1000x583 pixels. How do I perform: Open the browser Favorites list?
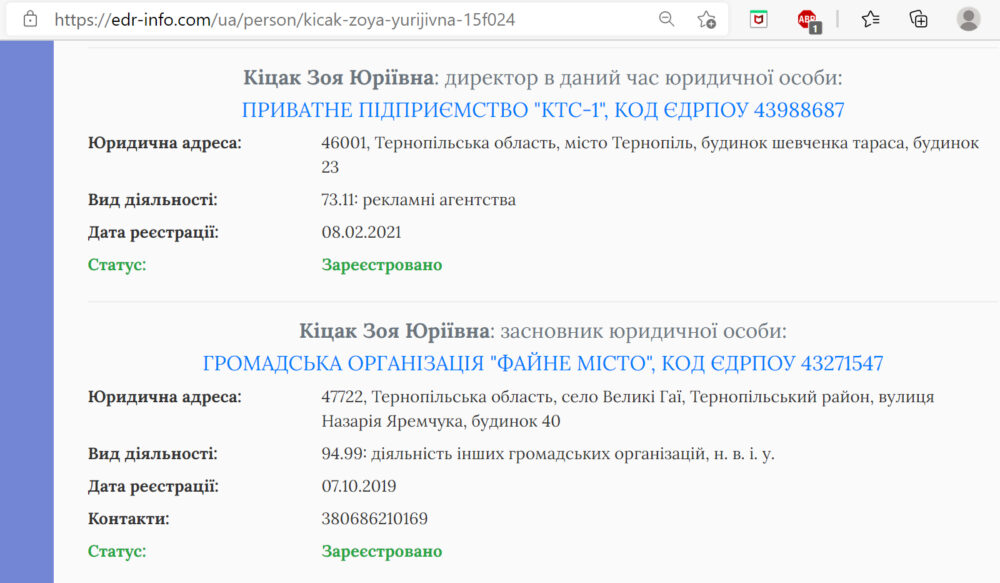click(x=870, y=19)
